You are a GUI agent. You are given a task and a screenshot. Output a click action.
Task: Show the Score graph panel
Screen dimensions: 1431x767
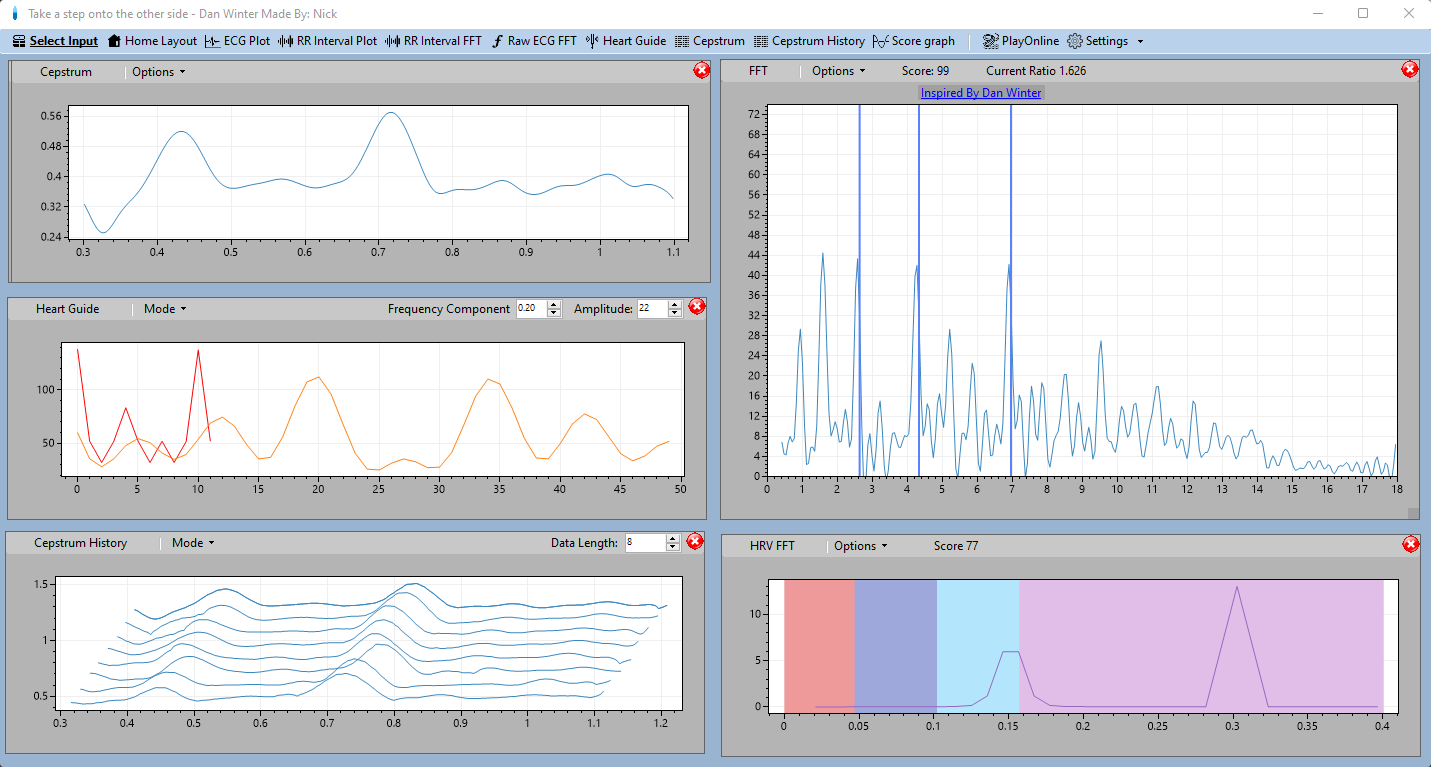[x=914, y=41]
